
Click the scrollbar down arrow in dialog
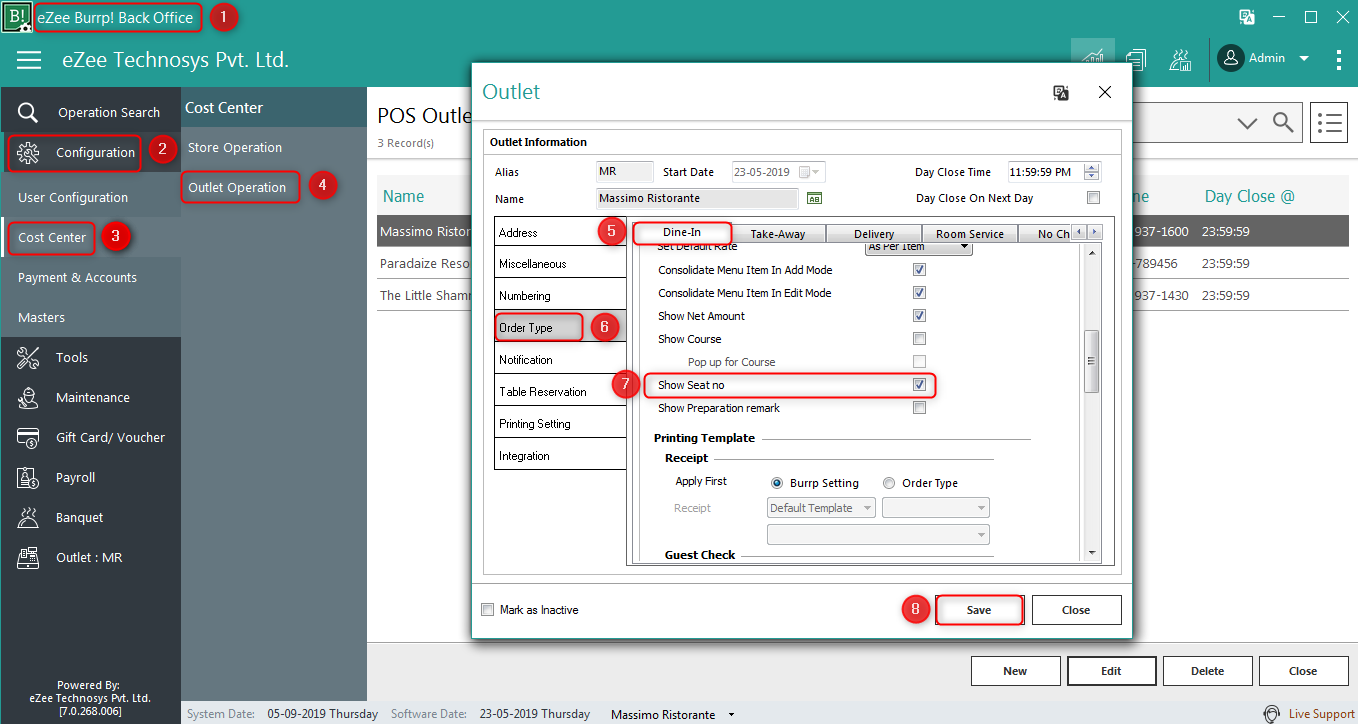1092,553
